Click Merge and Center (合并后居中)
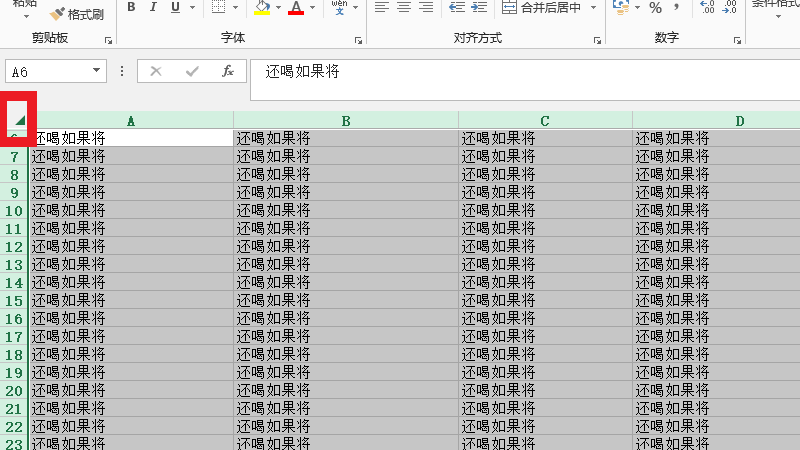This screenshot has width=800, height=450. point(548,8)
